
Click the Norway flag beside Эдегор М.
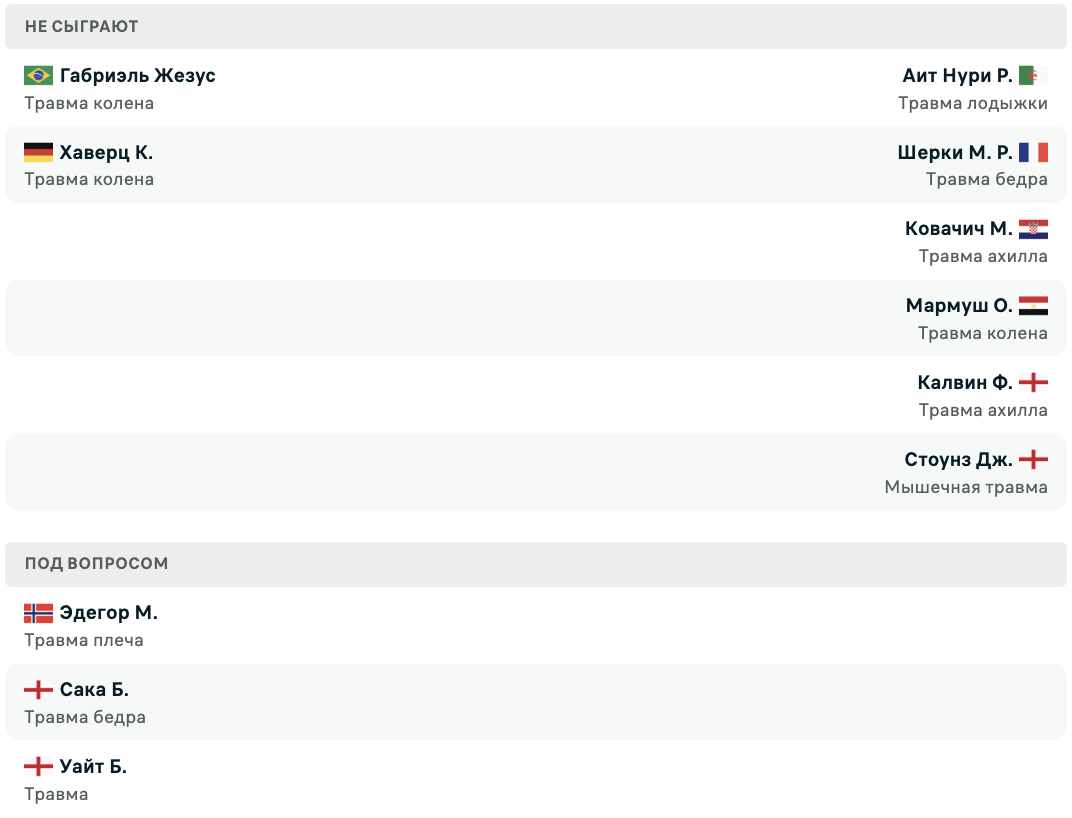(x=38, y=613)
